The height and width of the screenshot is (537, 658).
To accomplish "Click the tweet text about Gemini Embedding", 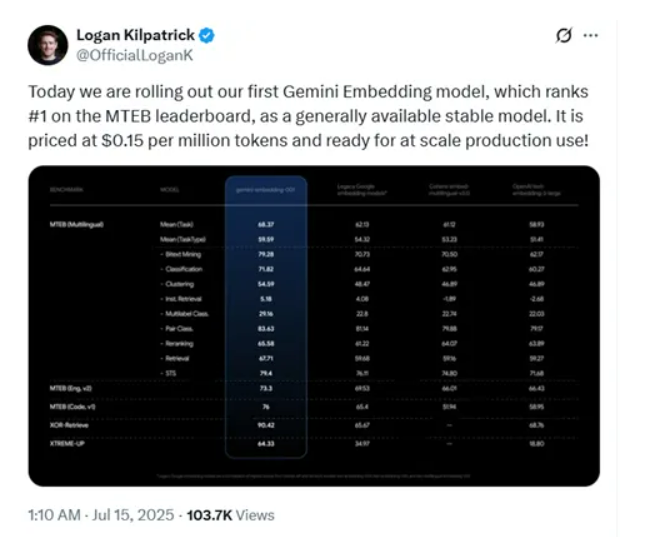I will (x=308, y=116).
